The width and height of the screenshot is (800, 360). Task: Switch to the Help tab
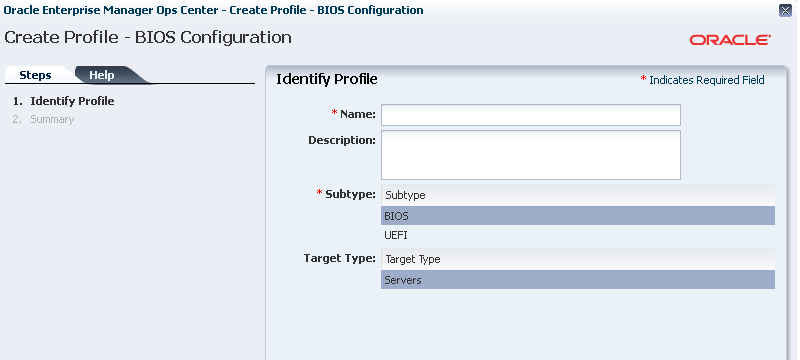[102, 75]
